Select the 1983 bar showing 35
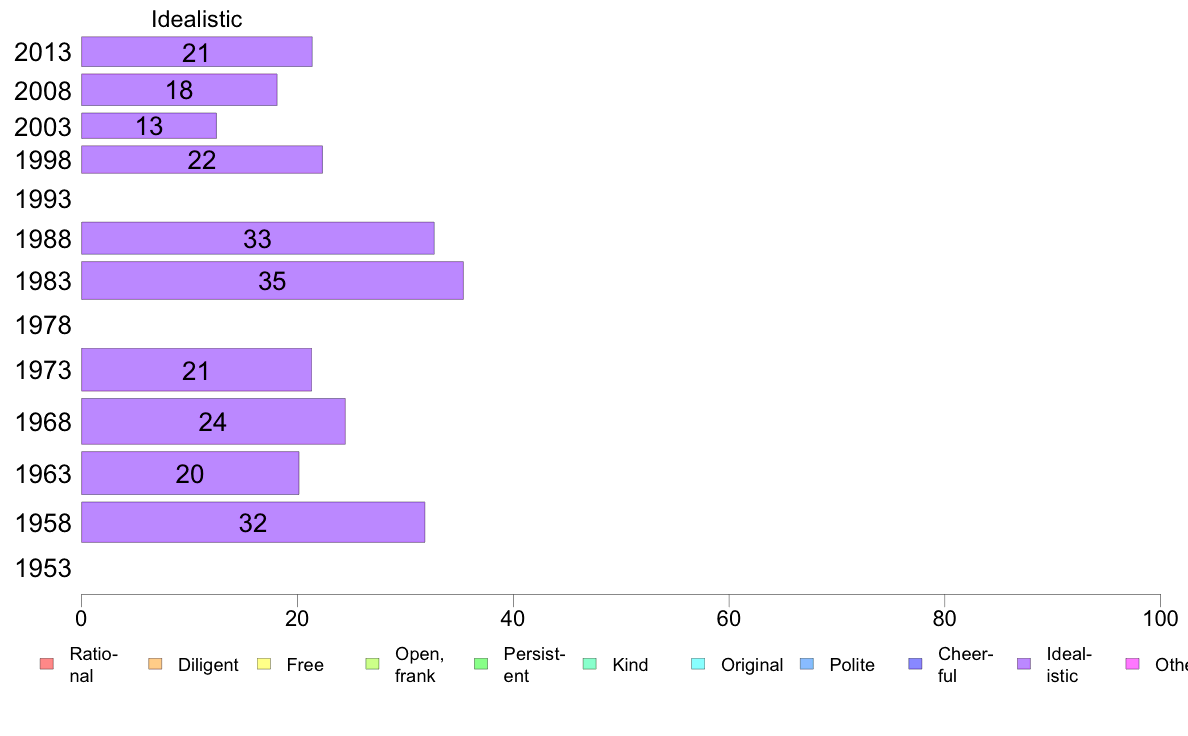This screenshot has height=736, width=1188. [x=273, y=280]
